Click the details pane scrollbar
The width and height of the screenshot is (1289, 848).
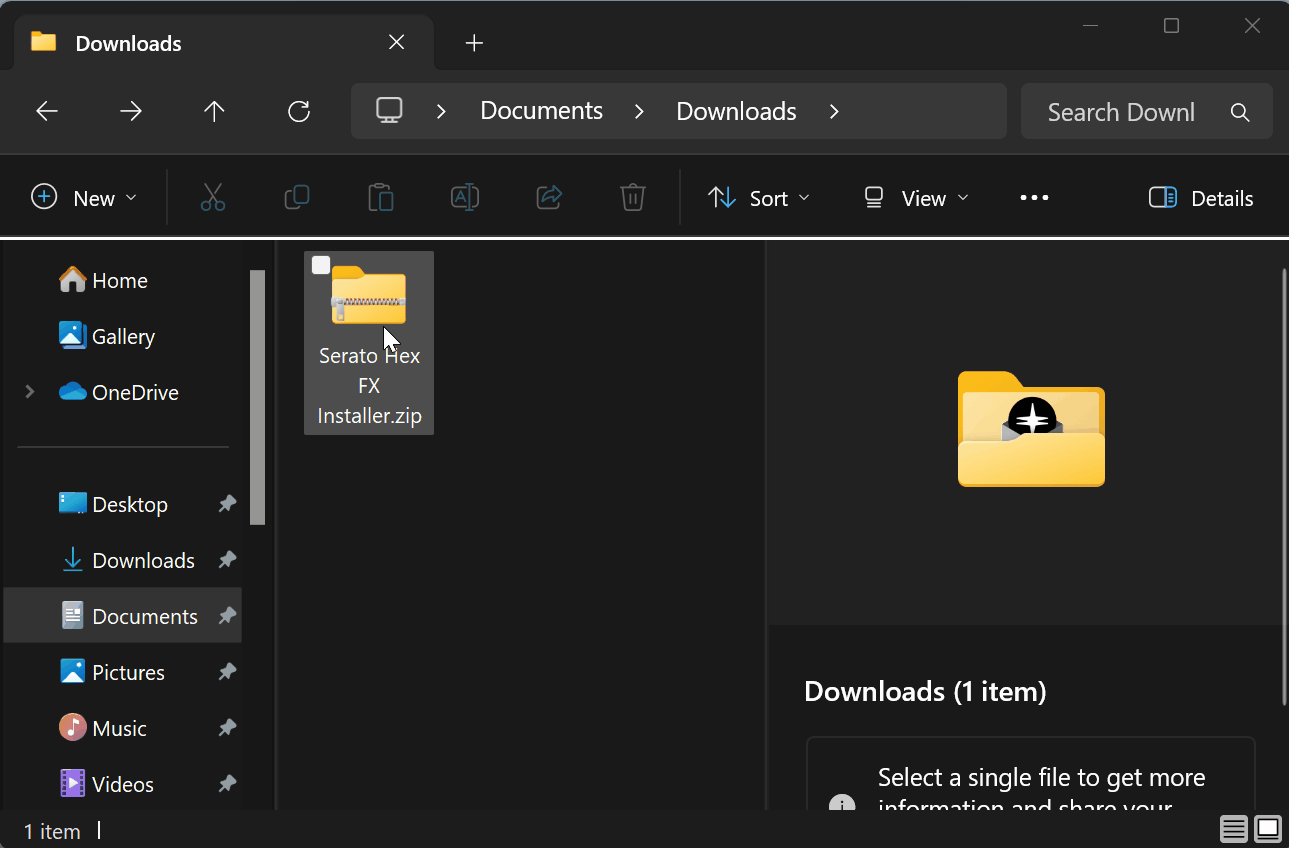(1284, 485)
